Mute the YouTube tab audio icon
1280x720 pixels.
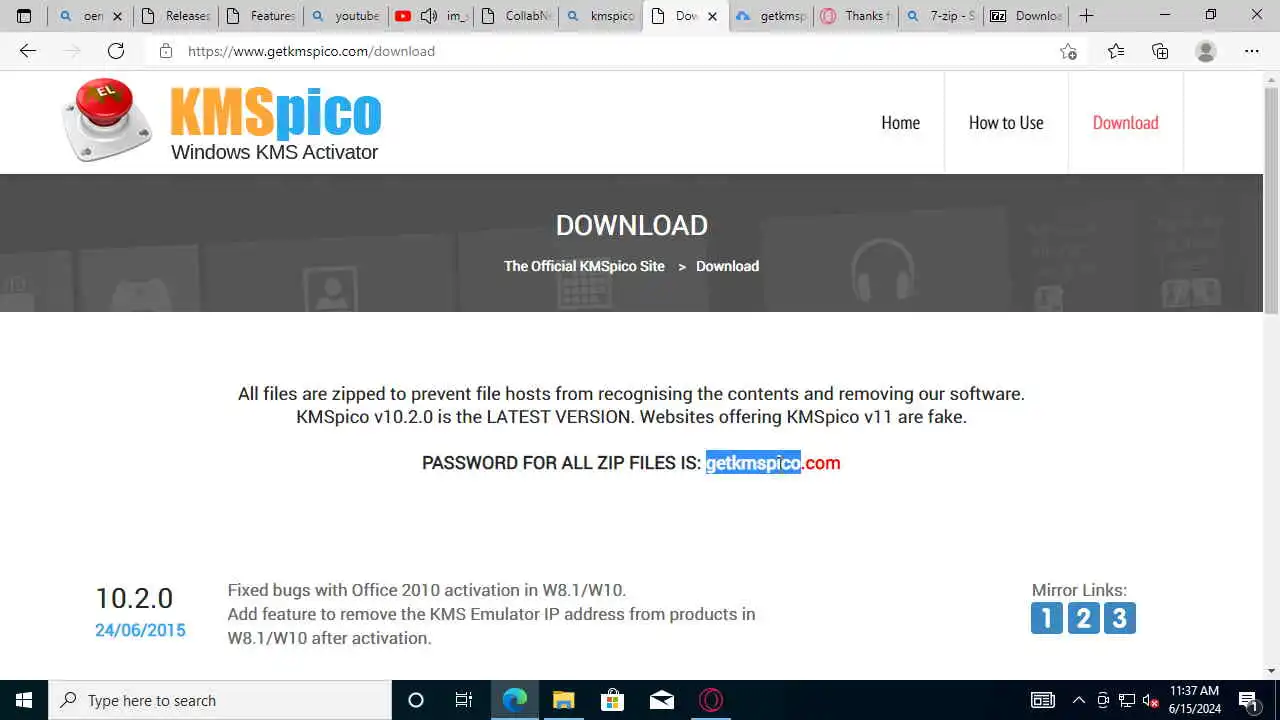[429, 16]
